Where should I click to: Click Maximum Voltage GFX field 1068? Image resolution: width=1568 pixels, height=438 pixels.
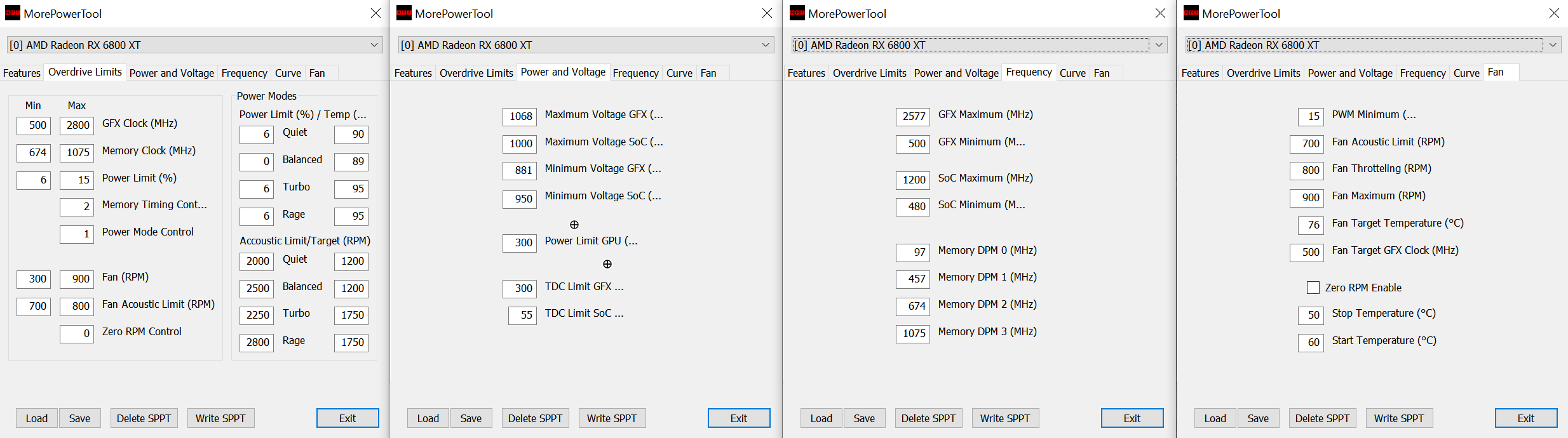coord(520,117)
